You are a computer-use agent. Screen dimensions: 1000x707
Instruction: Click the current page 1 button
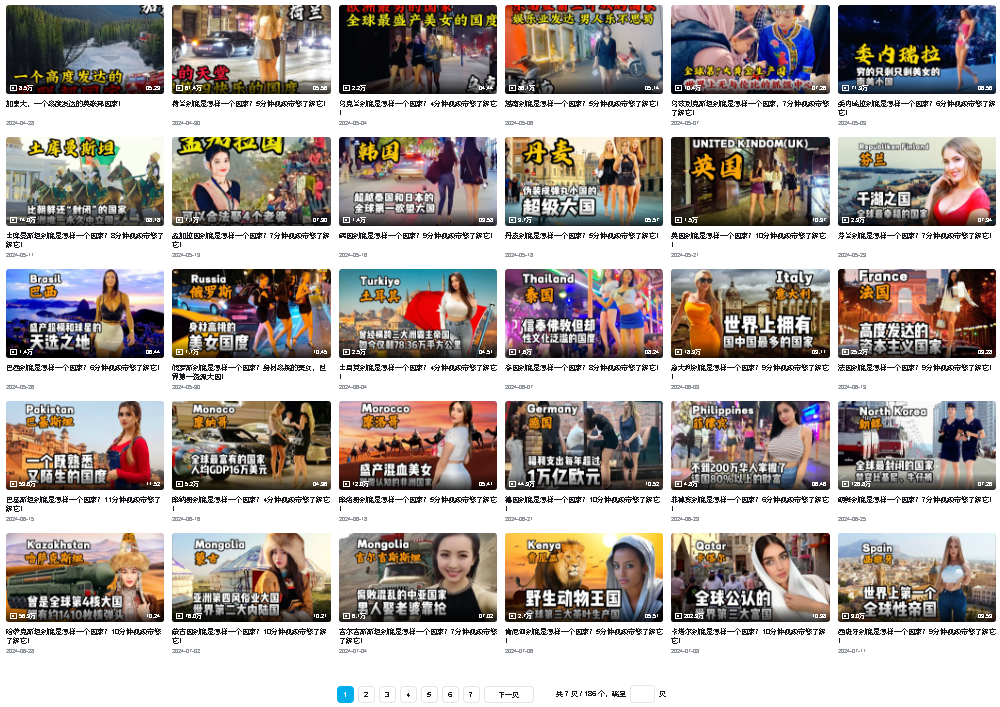pyautogui.click(x=345, y=694)
